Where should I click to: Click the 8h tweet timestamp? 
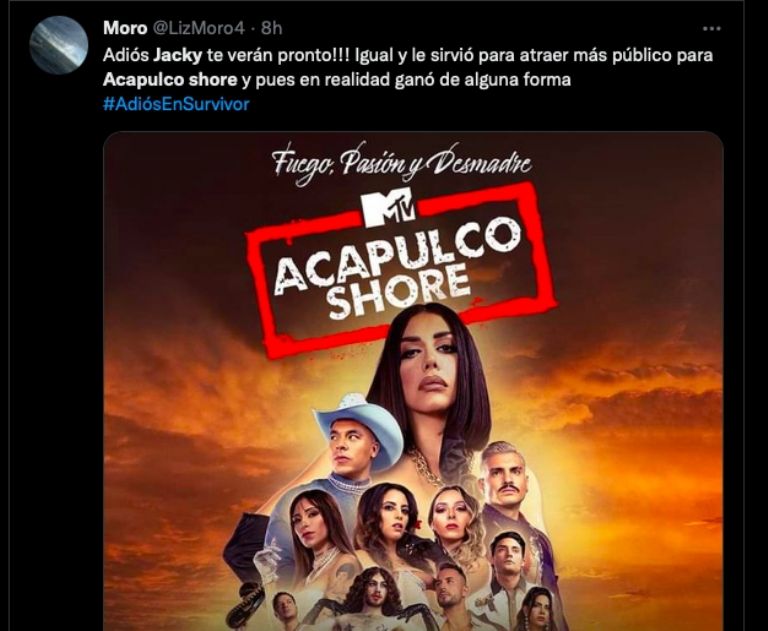(271, 28)
